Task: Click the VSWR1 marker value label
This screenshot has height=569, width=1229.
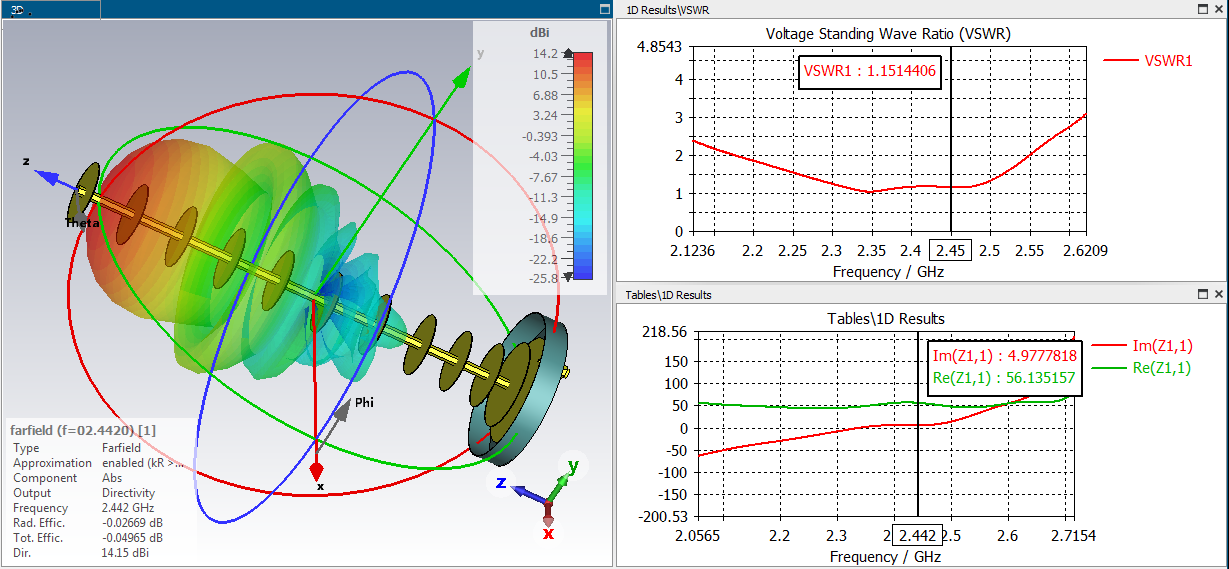Action: pyautogui.click(x=870, y=71)
